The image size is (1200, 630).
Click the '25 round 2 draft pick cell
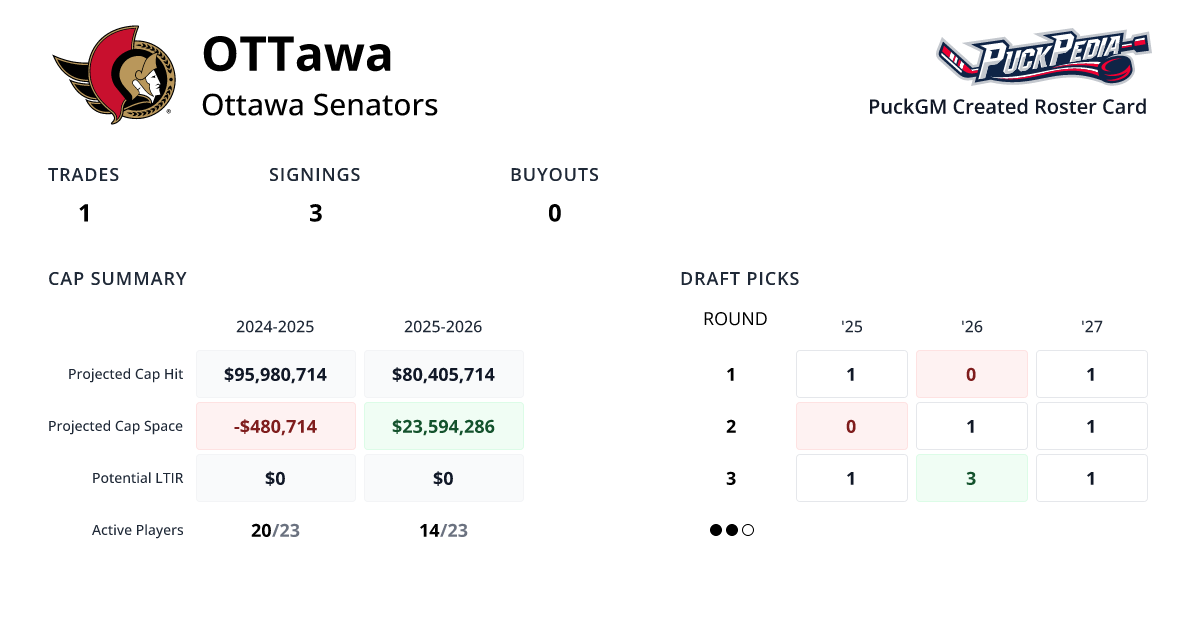pyautogui.click(x=851, y=426)
